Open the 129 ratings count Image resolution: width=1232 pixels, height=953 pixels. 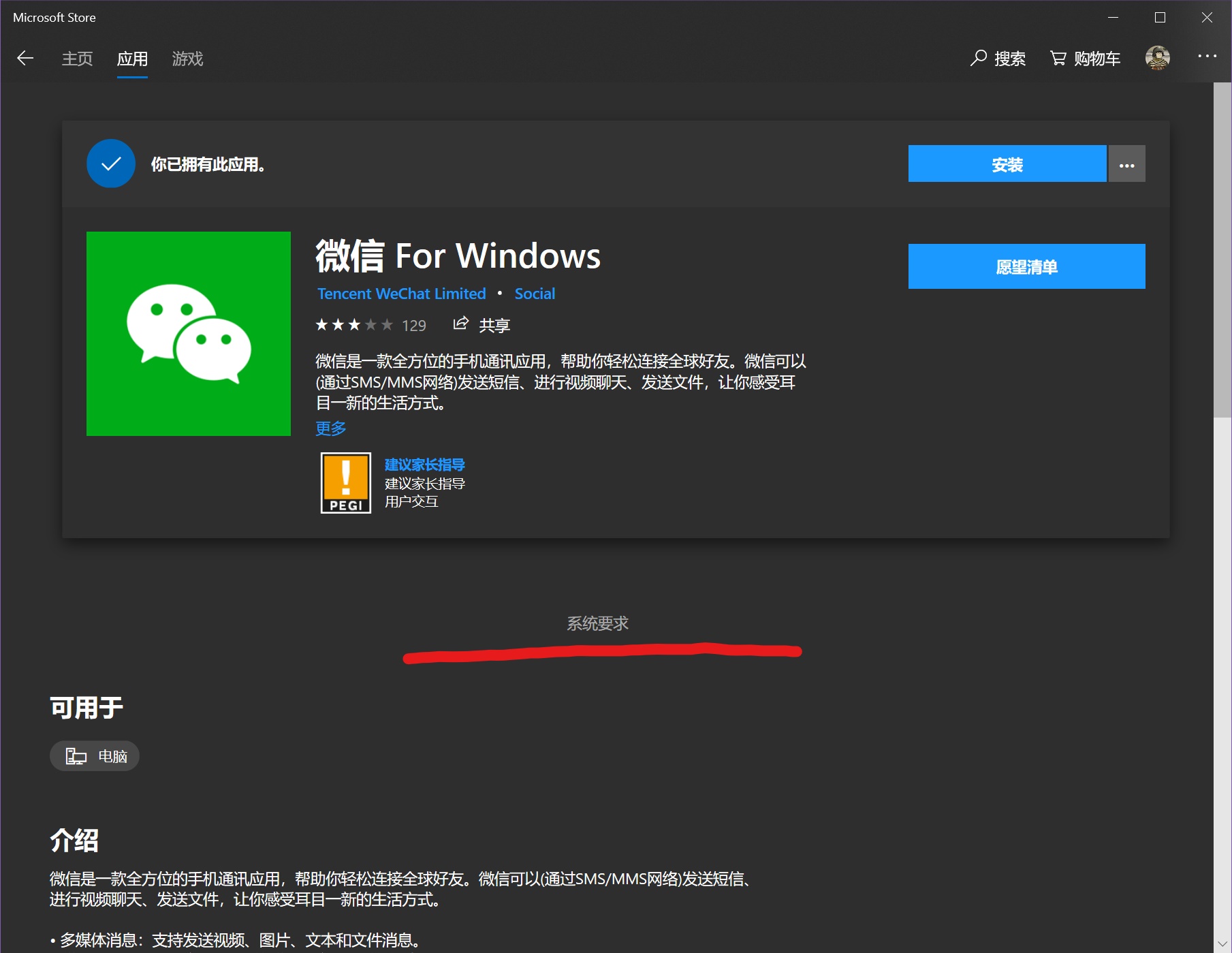click(414, 326)
